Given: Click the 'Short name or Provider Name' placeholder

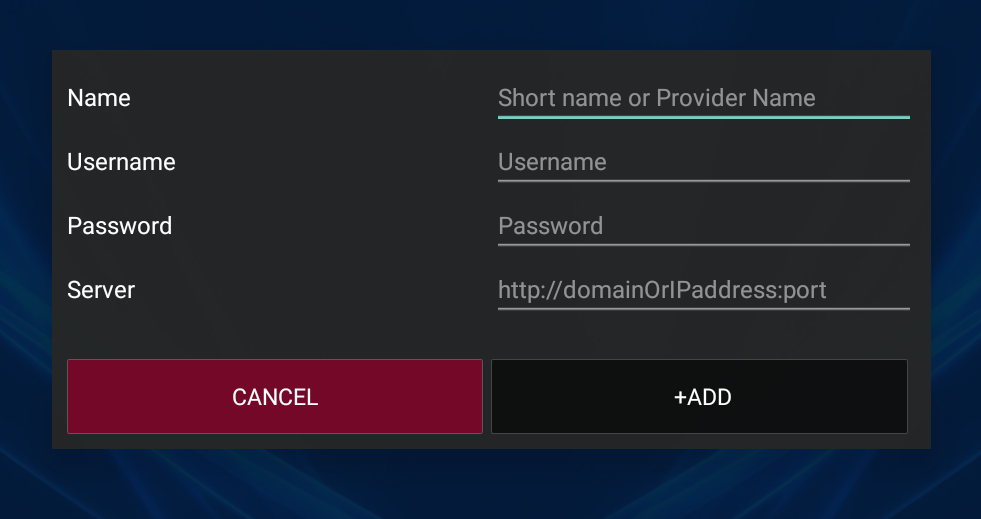Looking at the screenshot, I should click(x=657, y=98).
